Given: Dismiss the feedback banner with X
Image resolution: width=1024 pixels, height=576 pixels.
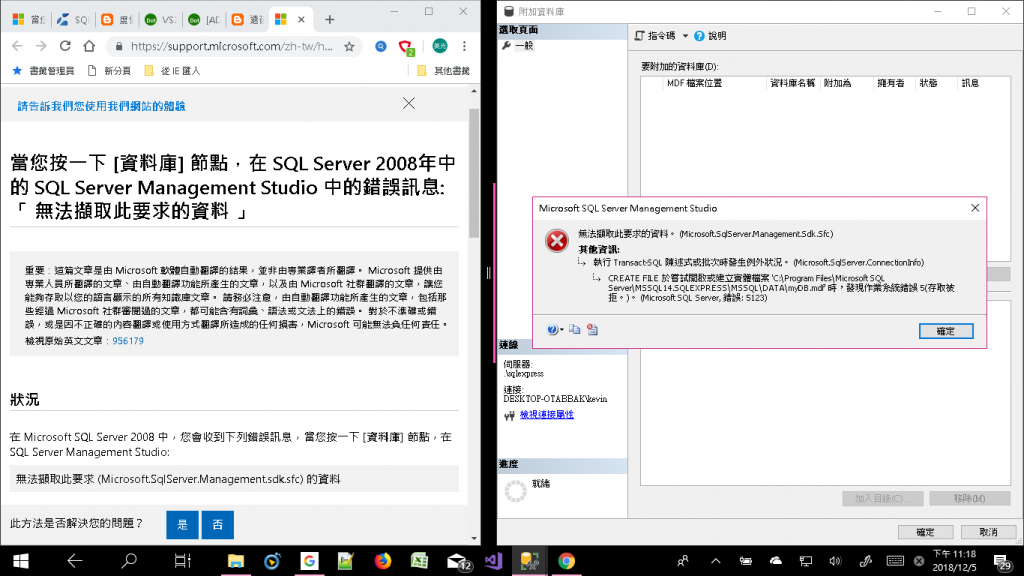Looking at the screenshot, I should click(x=409, y=103).
